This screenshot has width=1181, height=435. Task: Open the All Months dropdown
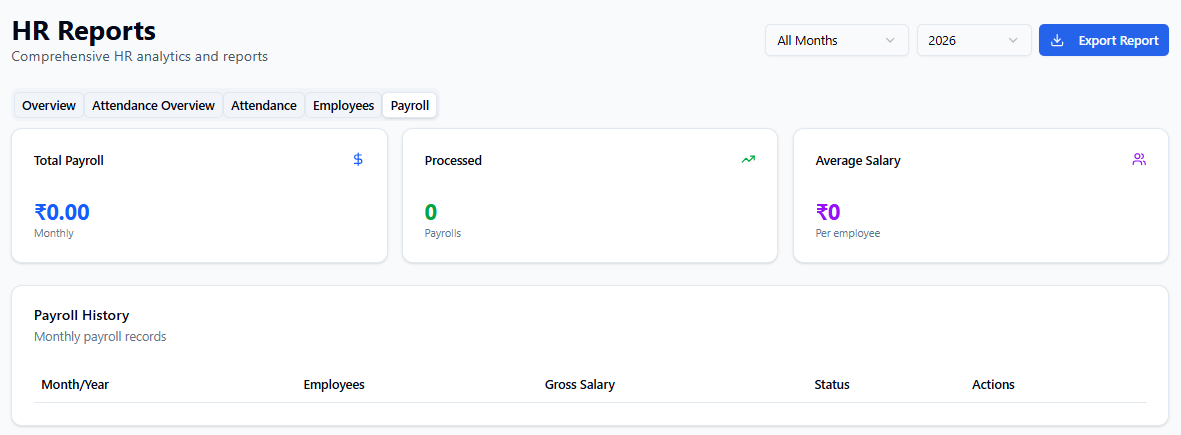pos(836,41)
